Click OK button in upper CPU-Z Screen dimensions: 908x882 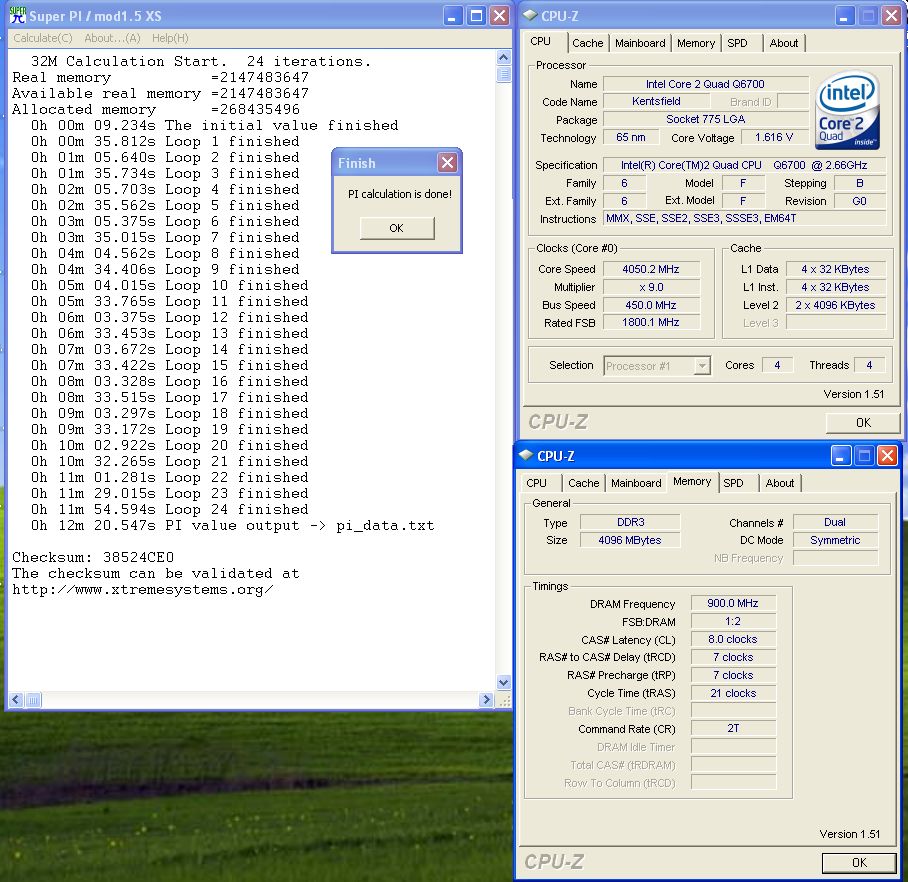[x=863, y=423]
